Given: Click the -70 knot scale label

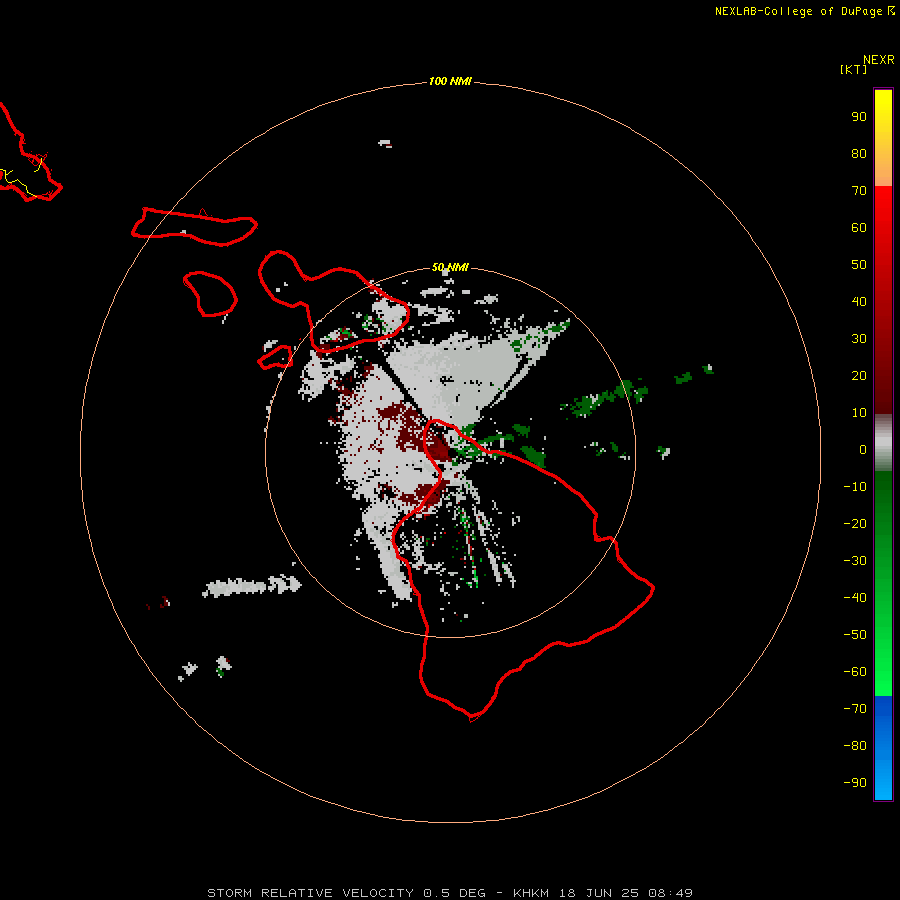Looking at the screenshot, I should [855, 709].
